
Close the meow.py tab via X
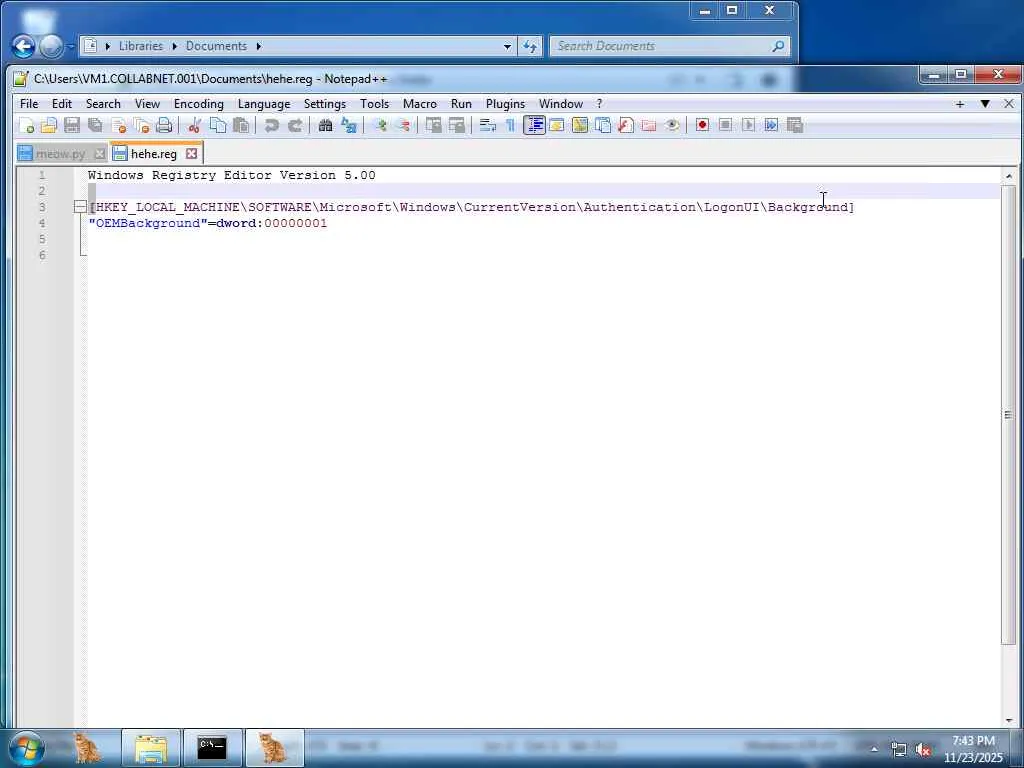100,154
